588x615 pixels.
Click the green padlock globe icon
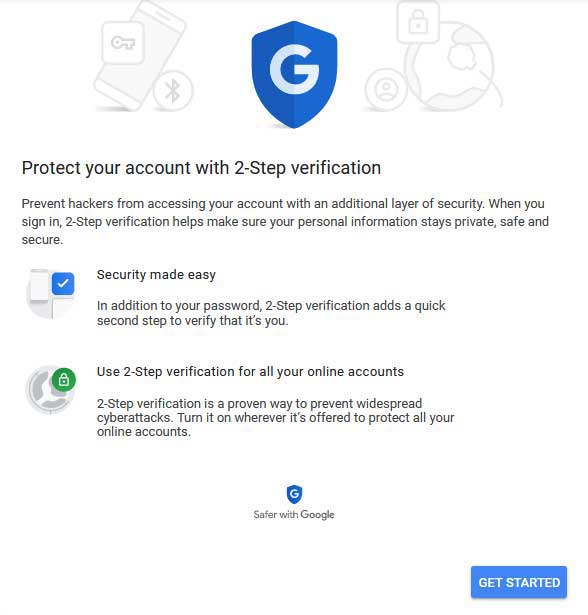pyautogui.click(x=51, y=389)
